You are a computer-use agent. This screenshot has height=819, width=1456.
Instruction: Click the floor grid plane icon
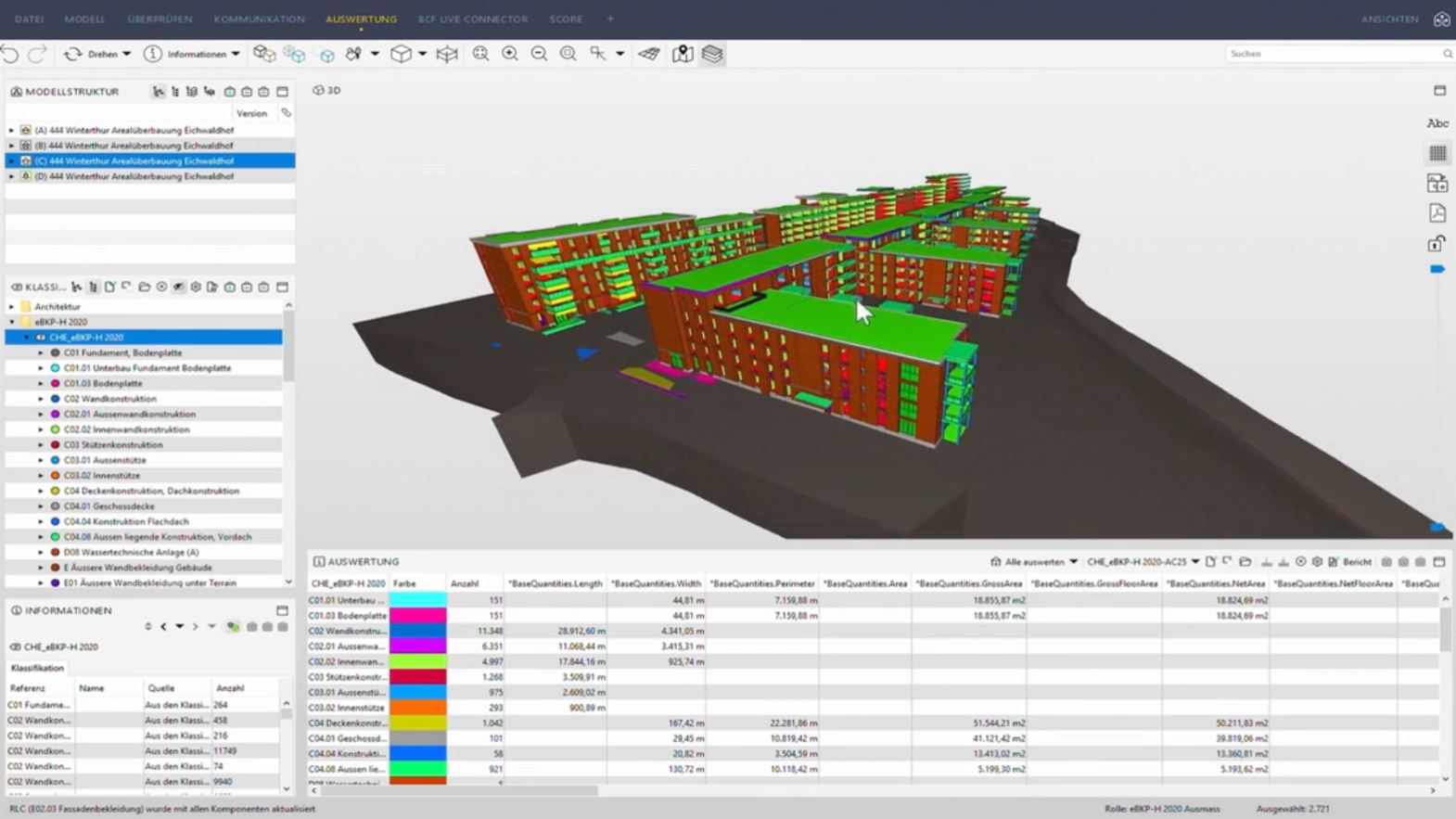coord(649,54)
